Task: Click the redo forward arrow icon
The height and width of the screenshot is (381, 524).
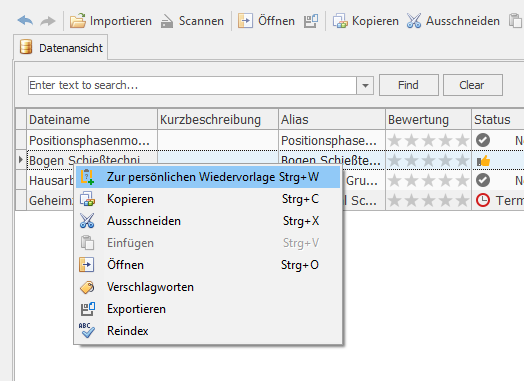Action: [47, 21]
